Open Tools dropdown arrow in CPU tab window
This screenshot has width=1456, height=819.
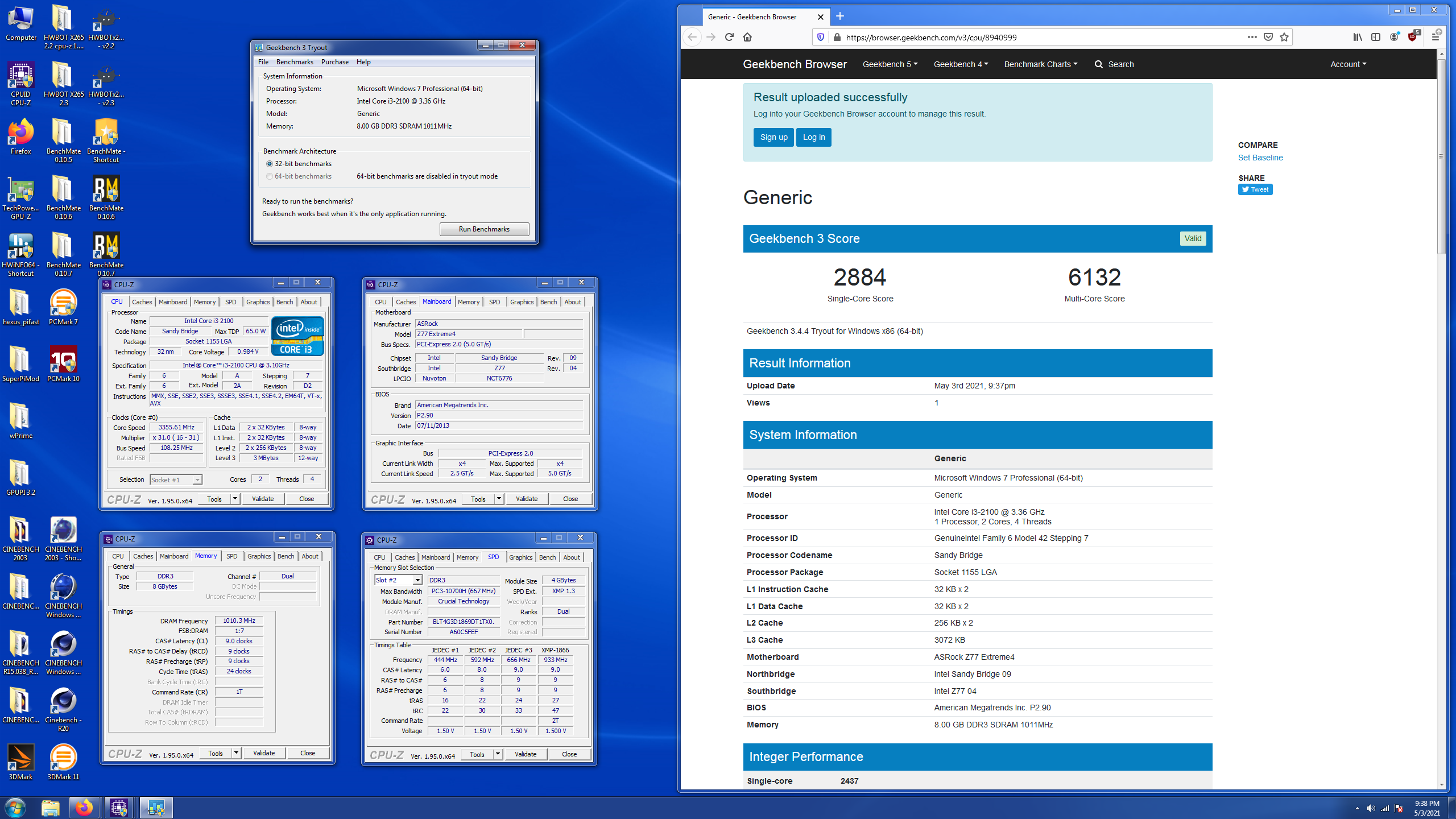coord(234,499)
